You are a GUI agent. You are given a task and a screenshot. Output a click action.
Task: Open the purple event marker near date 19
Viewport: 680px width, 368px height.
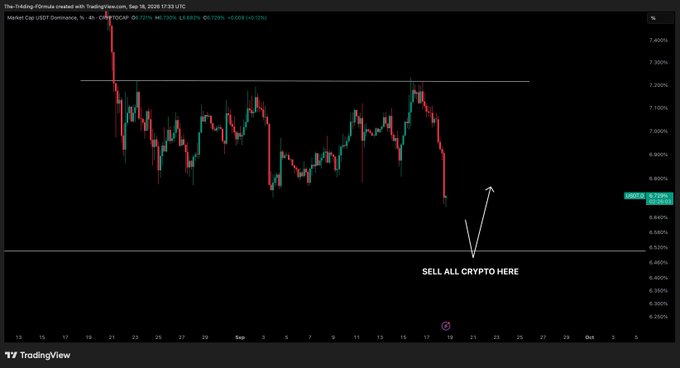point(445,326)
